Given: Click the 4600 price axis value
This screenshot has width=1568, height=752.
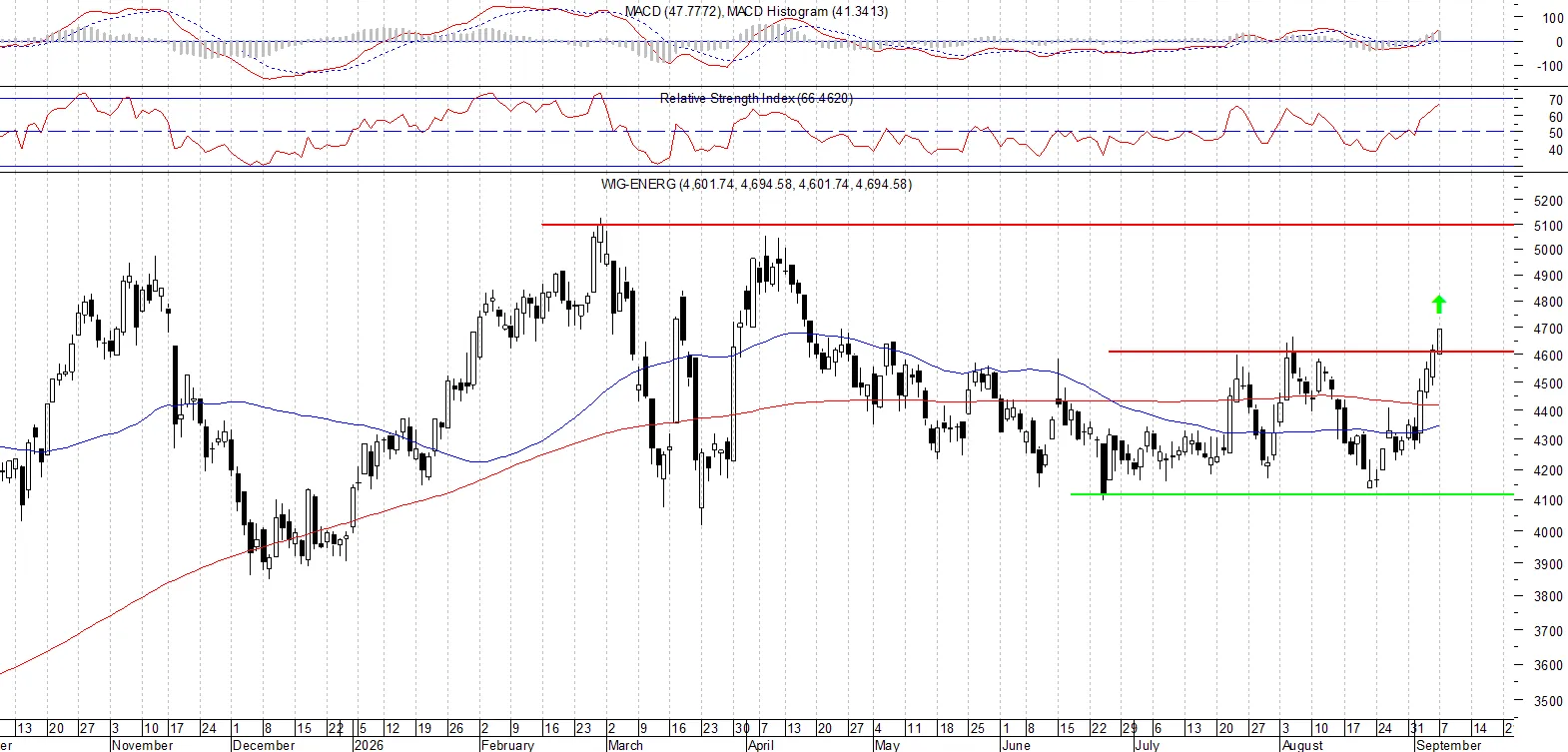Looking at the screenshot, I should [x=1548, y=356].
